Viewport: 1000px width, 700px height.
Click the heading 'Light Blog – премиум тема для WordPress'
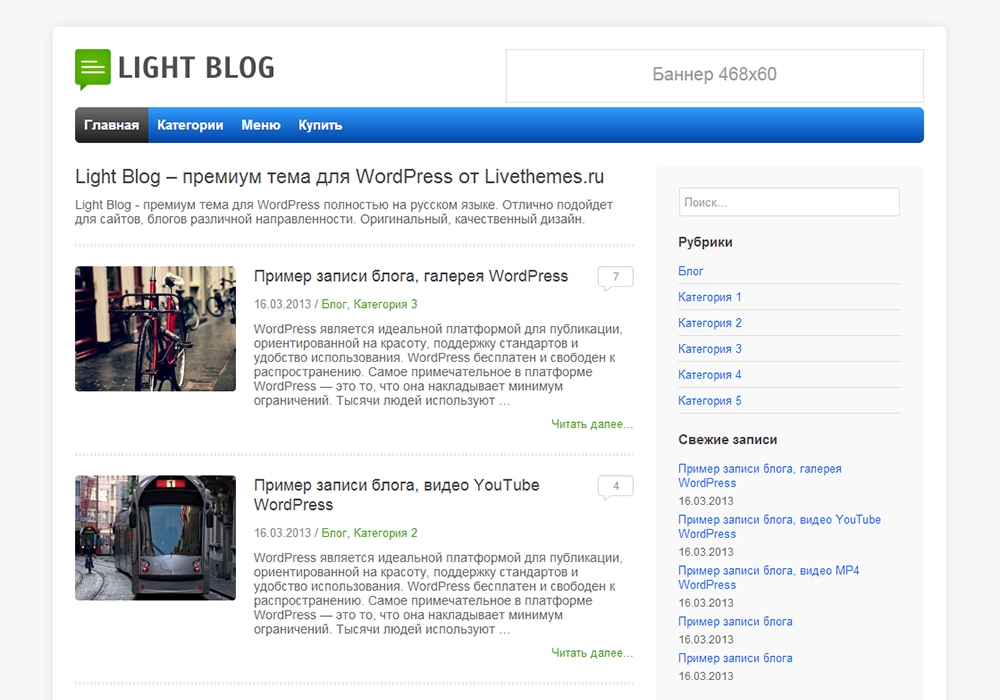tap(339, 177)
